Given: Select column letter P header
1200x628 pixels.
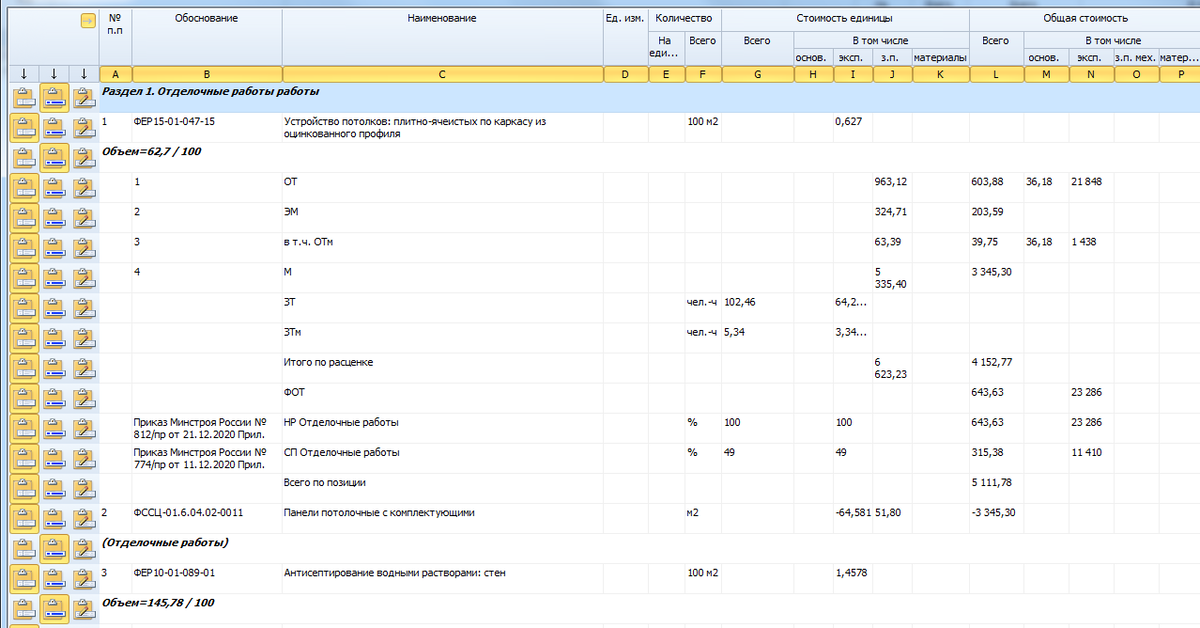Looking at the screenshot, I should 1181,75.
